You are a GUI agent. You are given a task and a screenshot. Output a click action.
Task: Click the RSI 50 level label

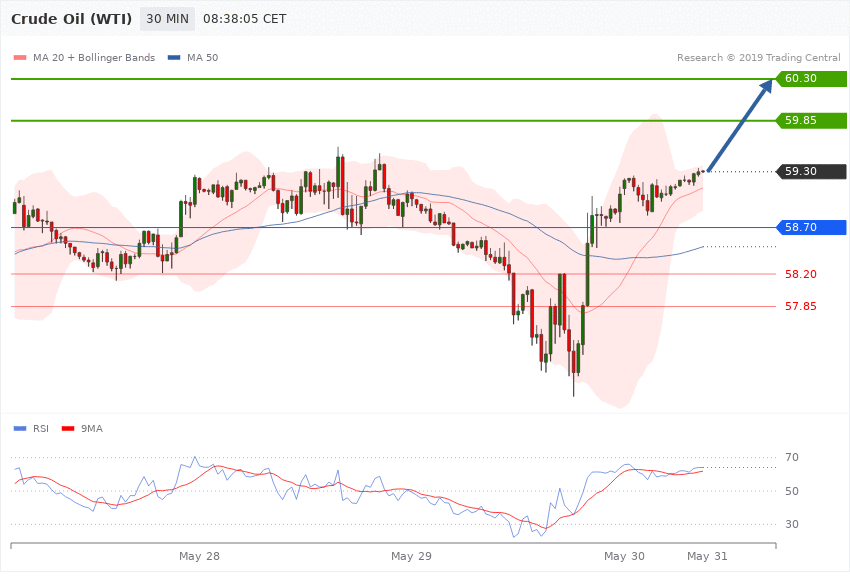791,491
